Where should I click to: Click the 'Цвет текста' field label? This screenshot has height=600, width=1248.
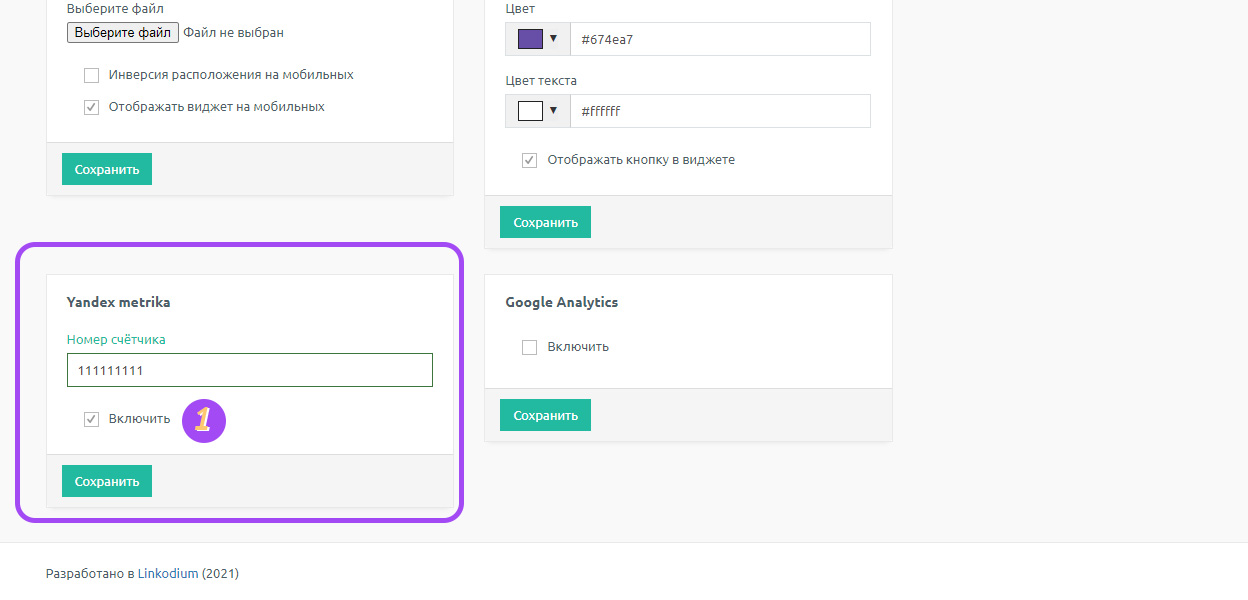click(x=541, y=81)
